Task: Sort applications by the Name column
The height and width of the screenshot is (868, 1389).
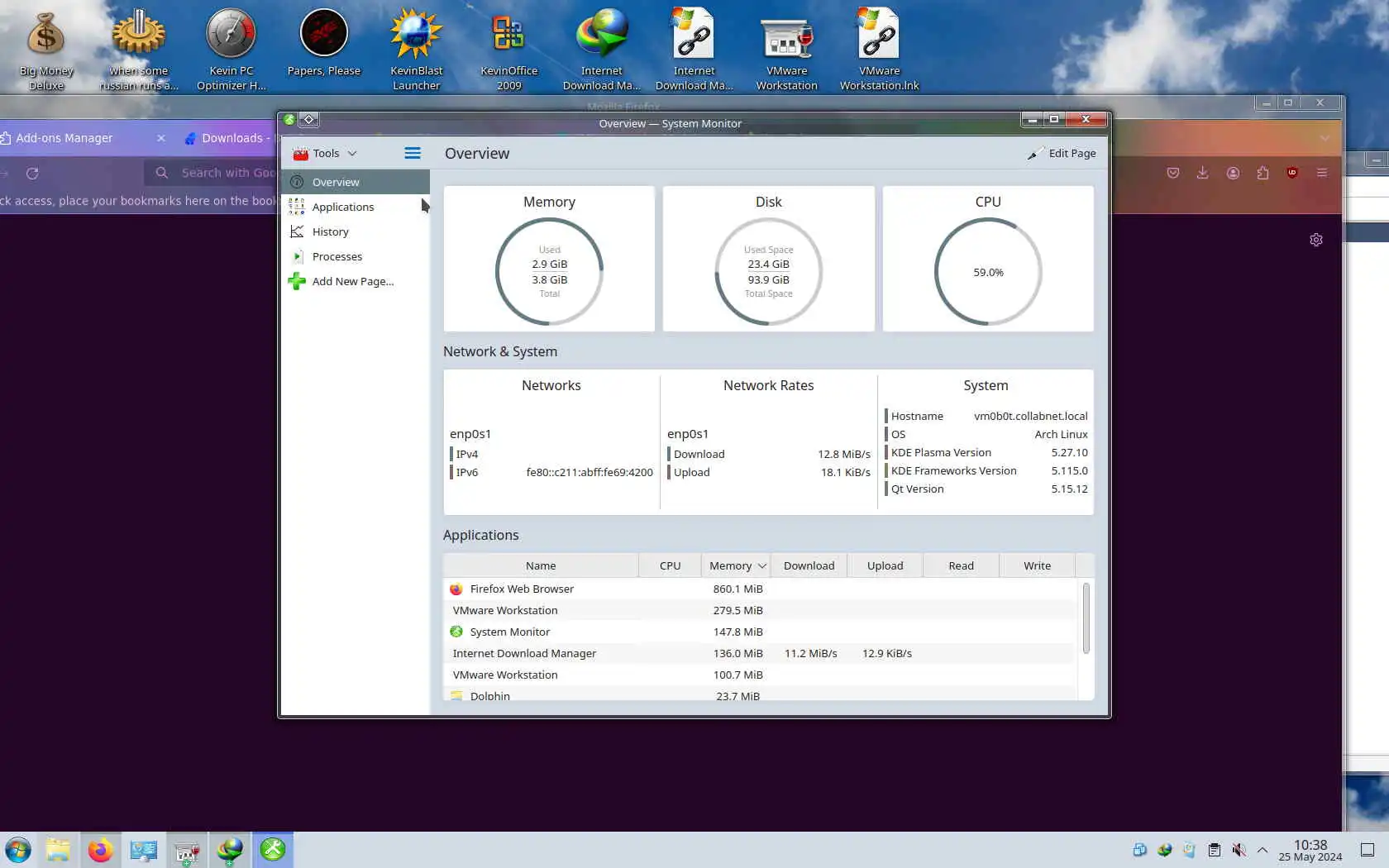Action: (541, 565)
